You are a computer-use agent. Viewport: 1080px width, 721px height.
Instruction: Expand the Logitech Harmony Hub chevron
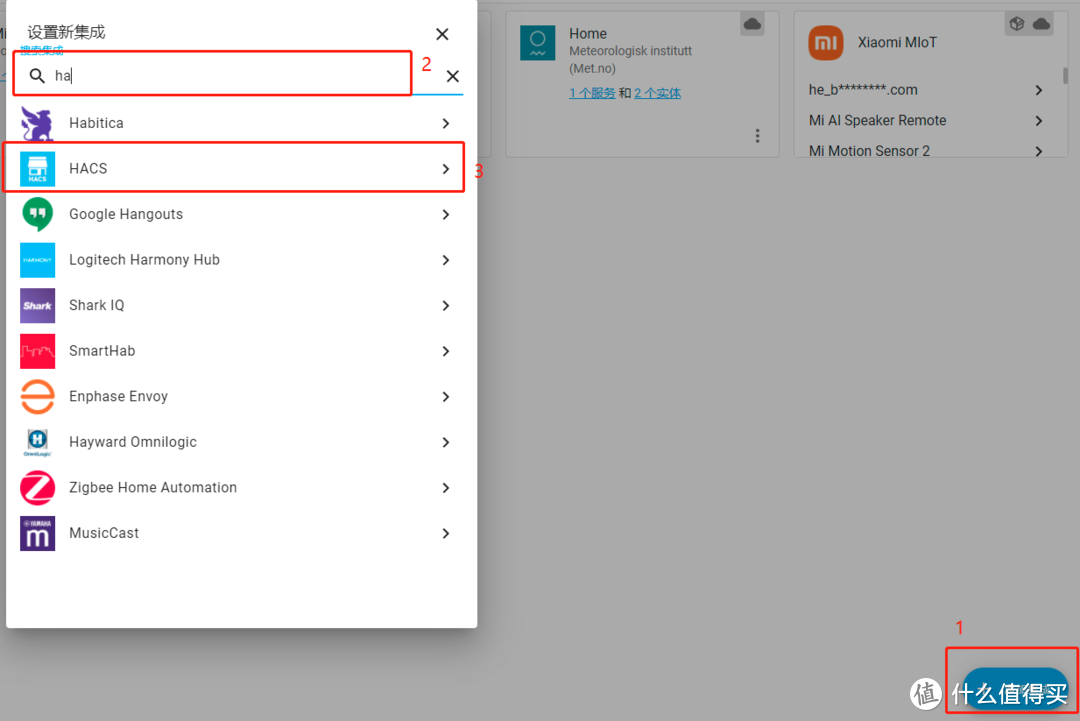(446, 260)
